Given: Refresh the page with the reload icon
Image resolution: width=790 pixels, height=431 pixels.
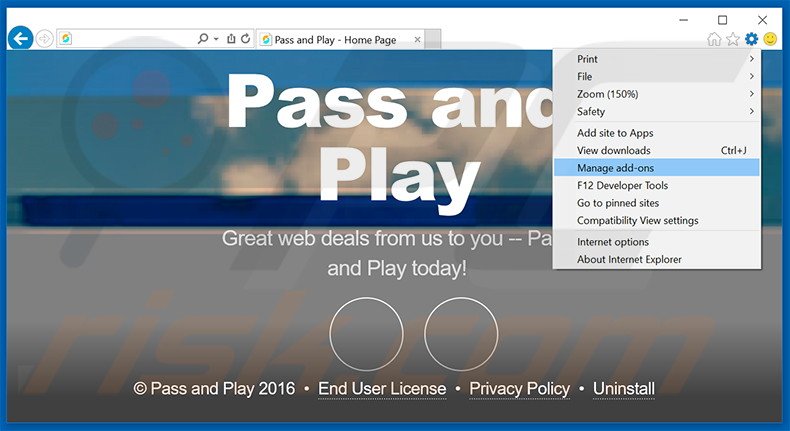Looking at the screenshot, I should pyautogui.click(x=245, y=38).
